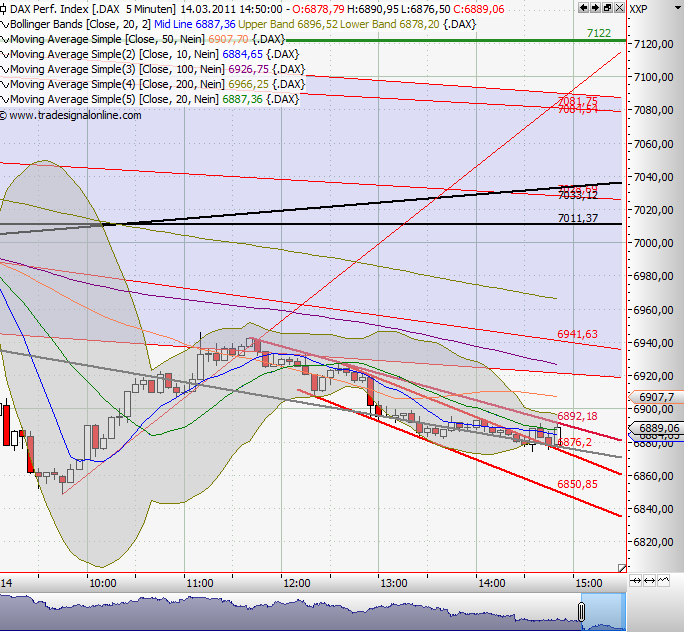Select Moving Average Simple(3) [Close, 100] entry

[117, 69]
